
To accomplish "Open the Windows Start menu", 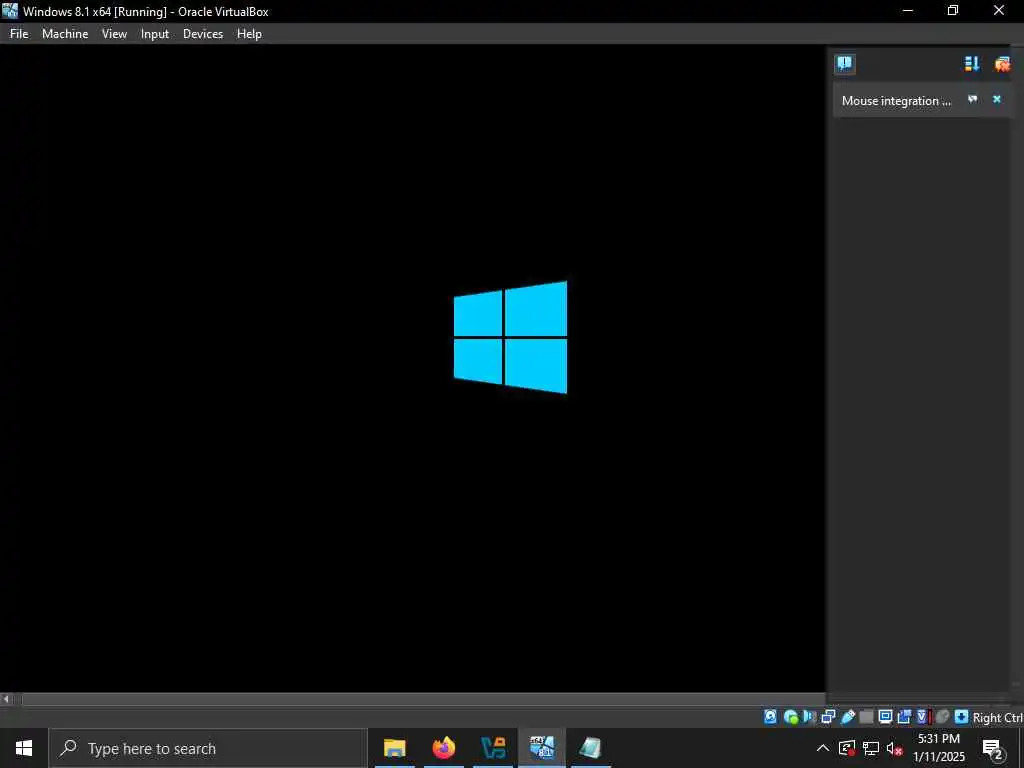I will tap(24, 748).
